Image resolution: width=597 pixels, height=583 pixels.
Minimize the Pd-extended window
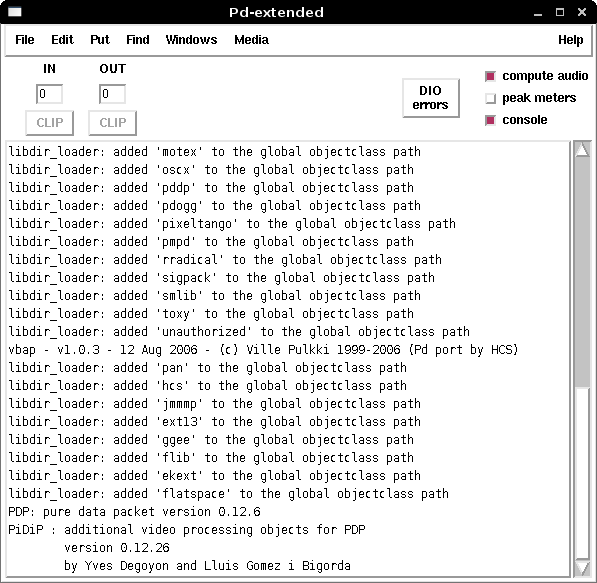click(x=538, y=13)
